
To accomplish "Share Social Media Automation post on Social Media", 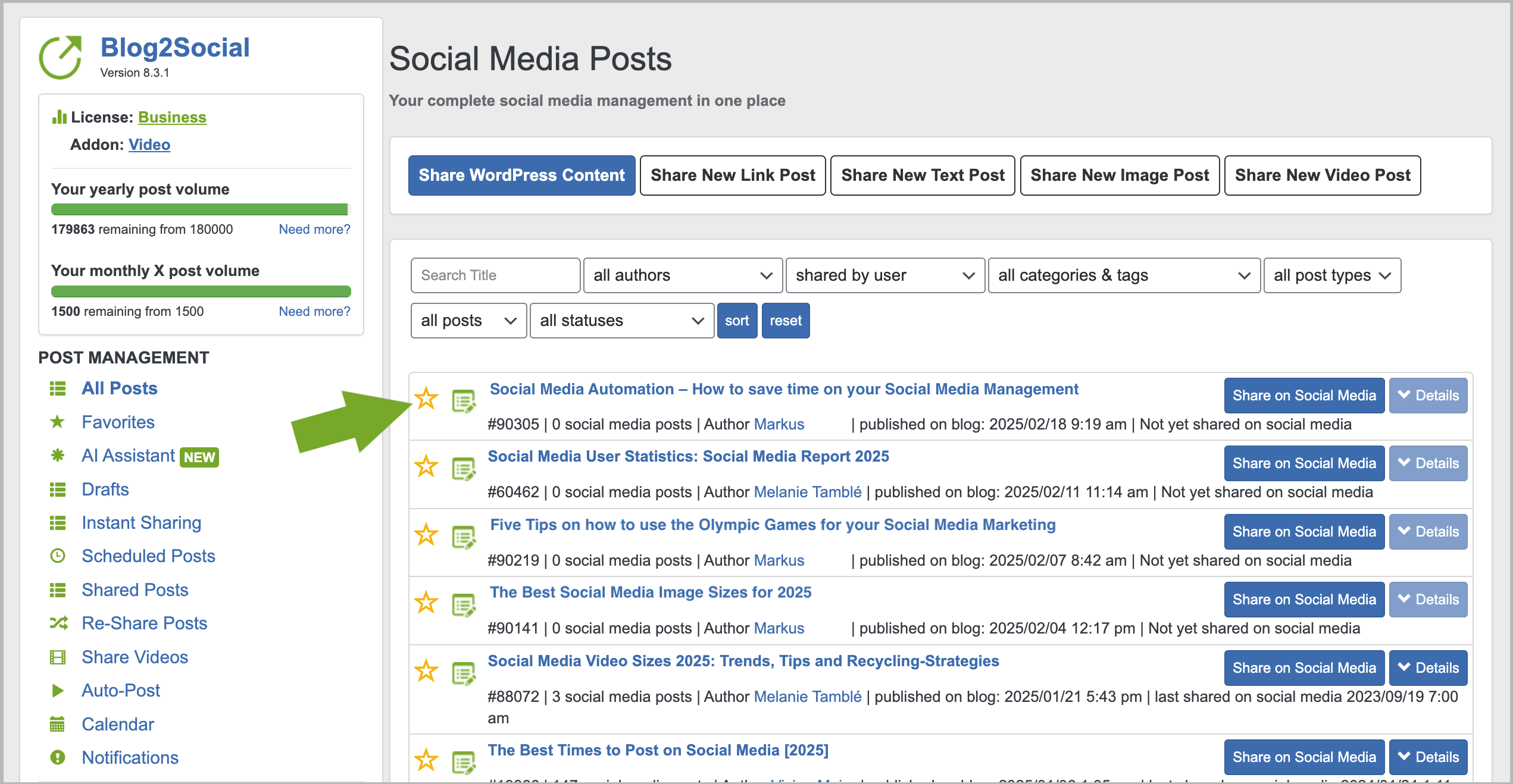I will click(x=1304, y=396).
